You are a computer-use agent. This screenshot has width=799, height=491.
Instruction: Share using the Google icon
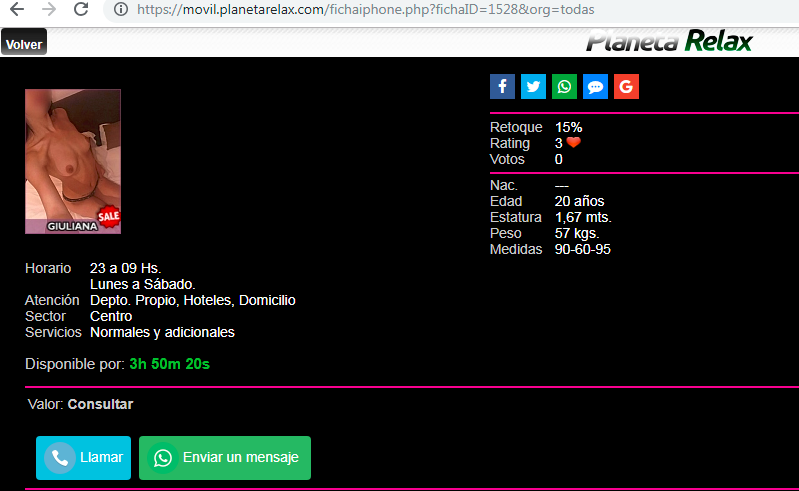coord(626,87)
